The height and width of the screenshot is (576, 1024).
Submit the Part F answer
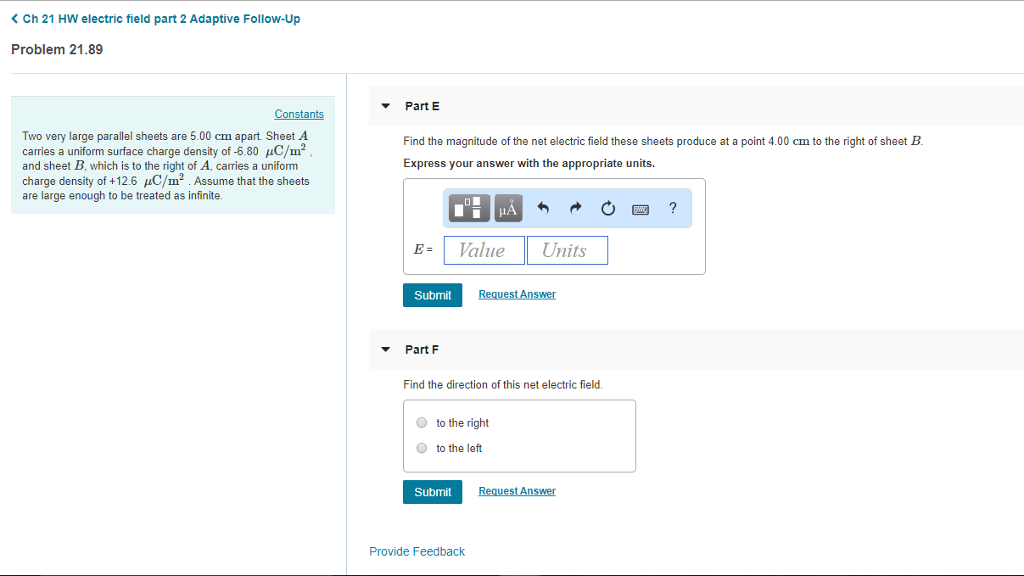(x=432, y=491)
